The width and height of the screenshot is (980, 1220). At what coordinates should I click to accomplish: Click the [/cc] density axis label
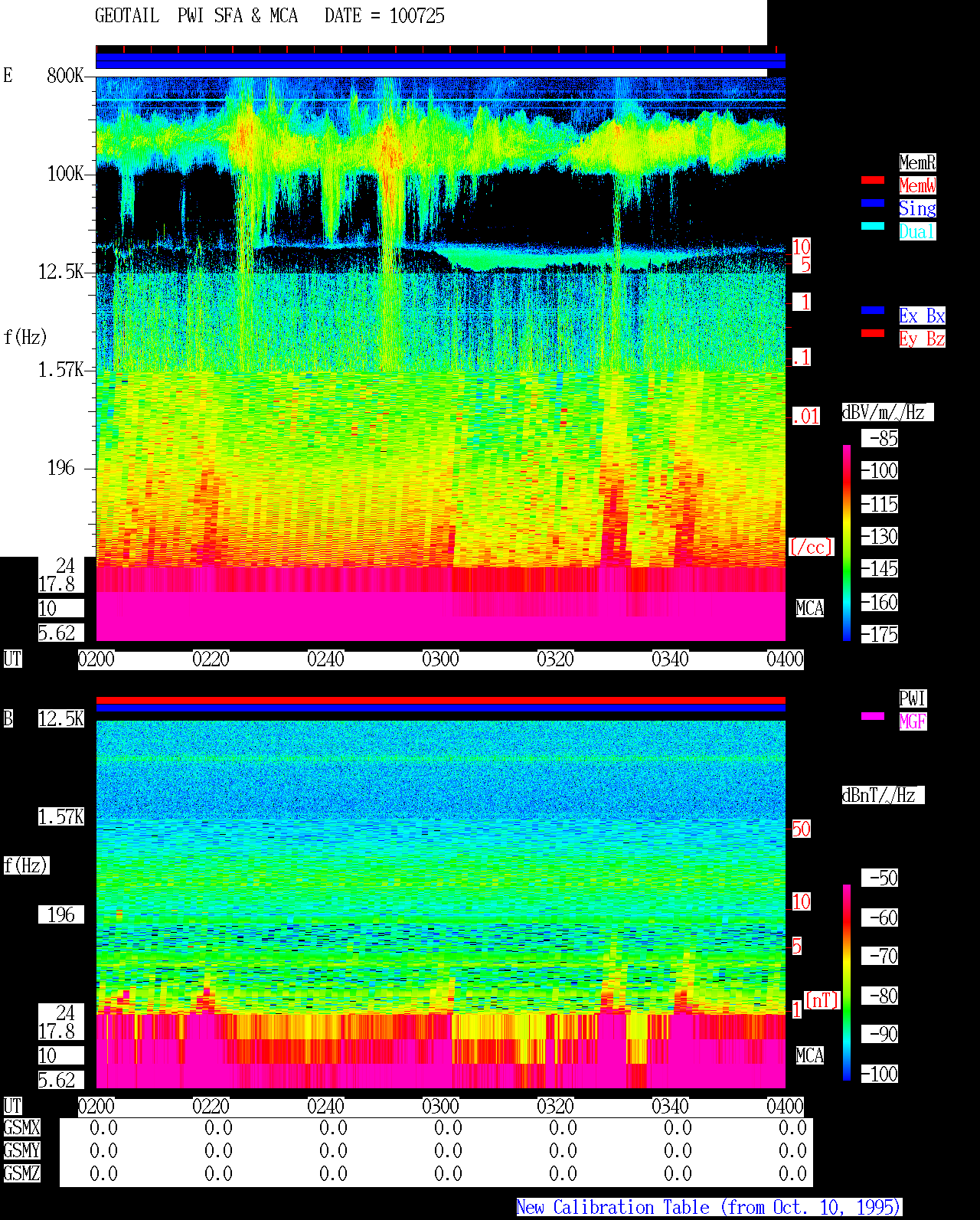pyautogui.click(x=811, y=547)
